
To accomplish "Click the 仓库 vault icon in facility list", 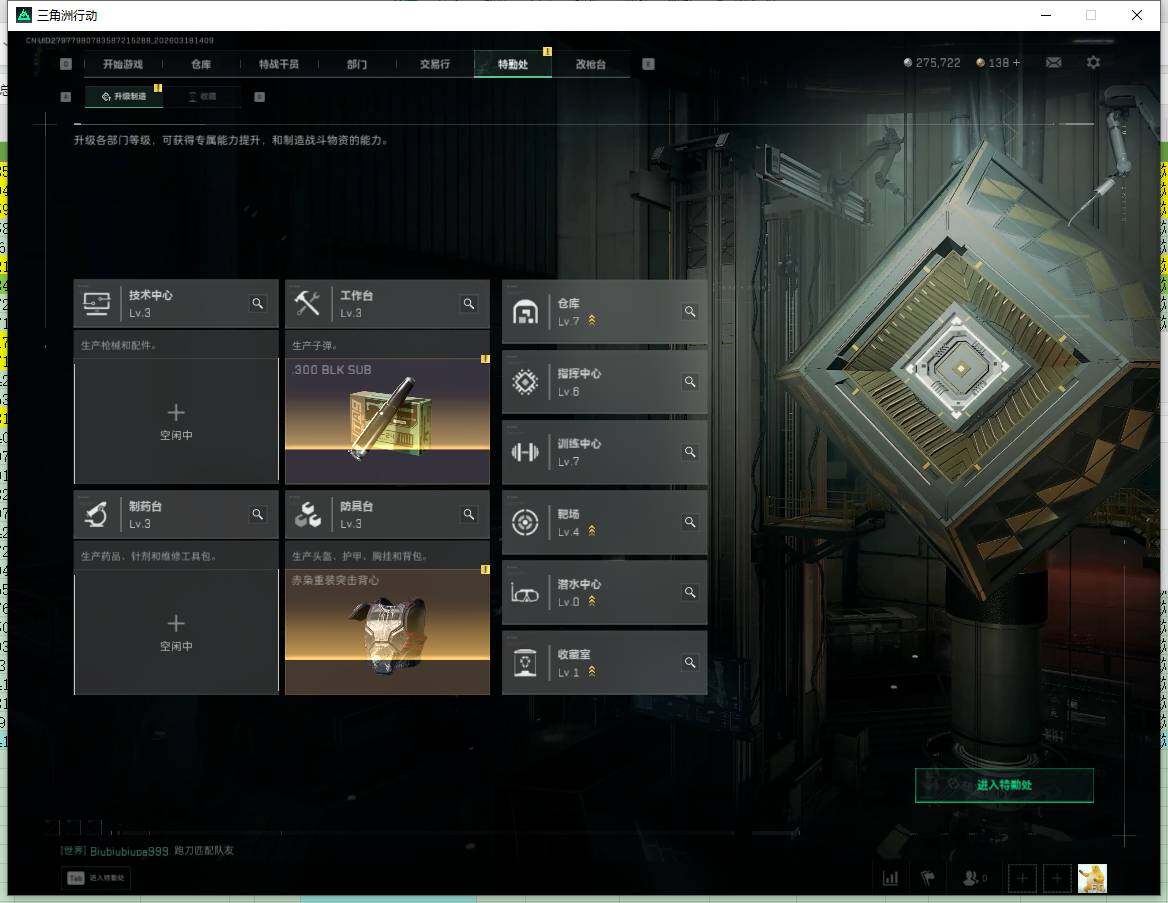I will (x=525, y=311).
